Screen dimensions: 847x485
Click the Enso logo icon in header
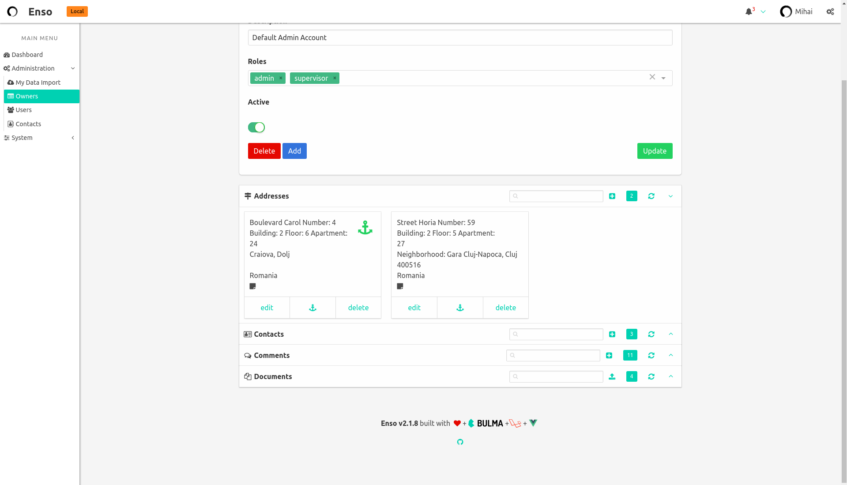tap(12, 11)
